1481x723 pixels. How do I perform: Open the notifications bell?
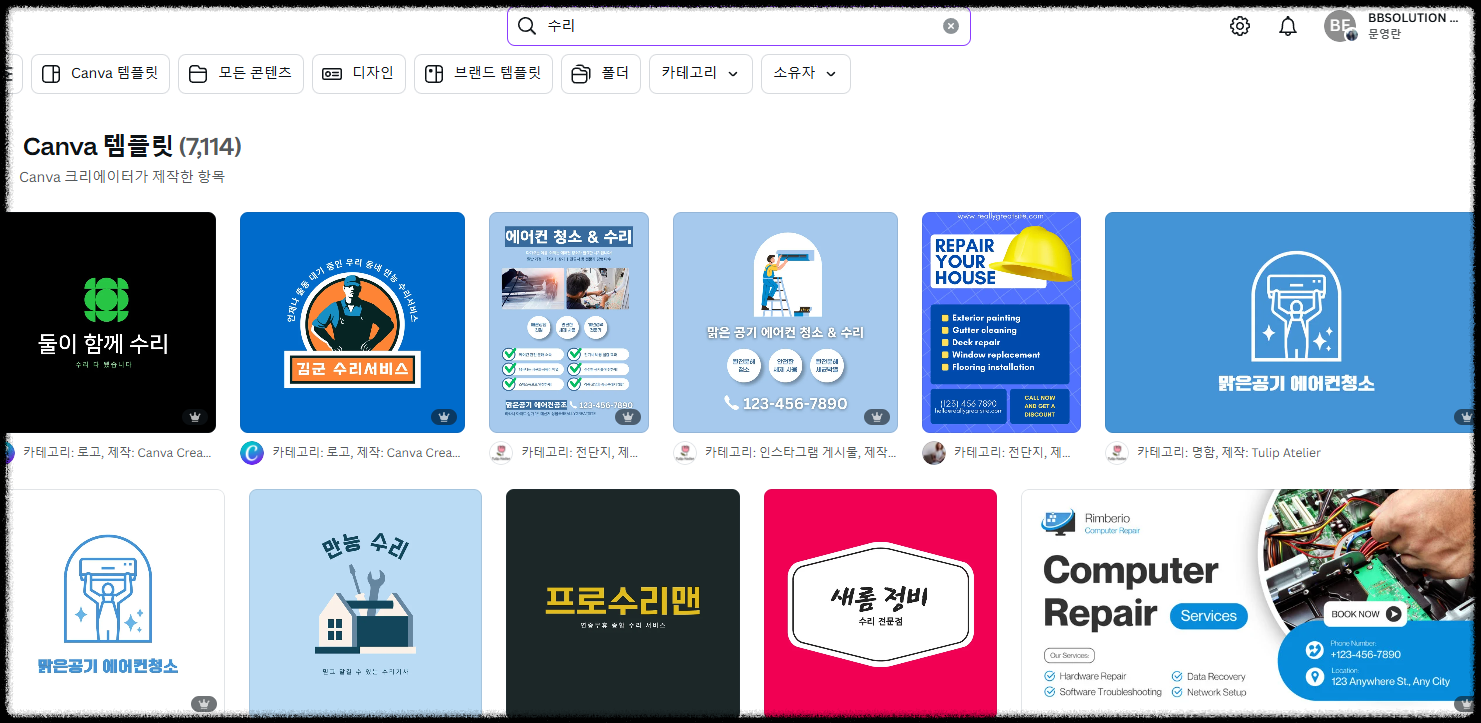coord(1288,25)
